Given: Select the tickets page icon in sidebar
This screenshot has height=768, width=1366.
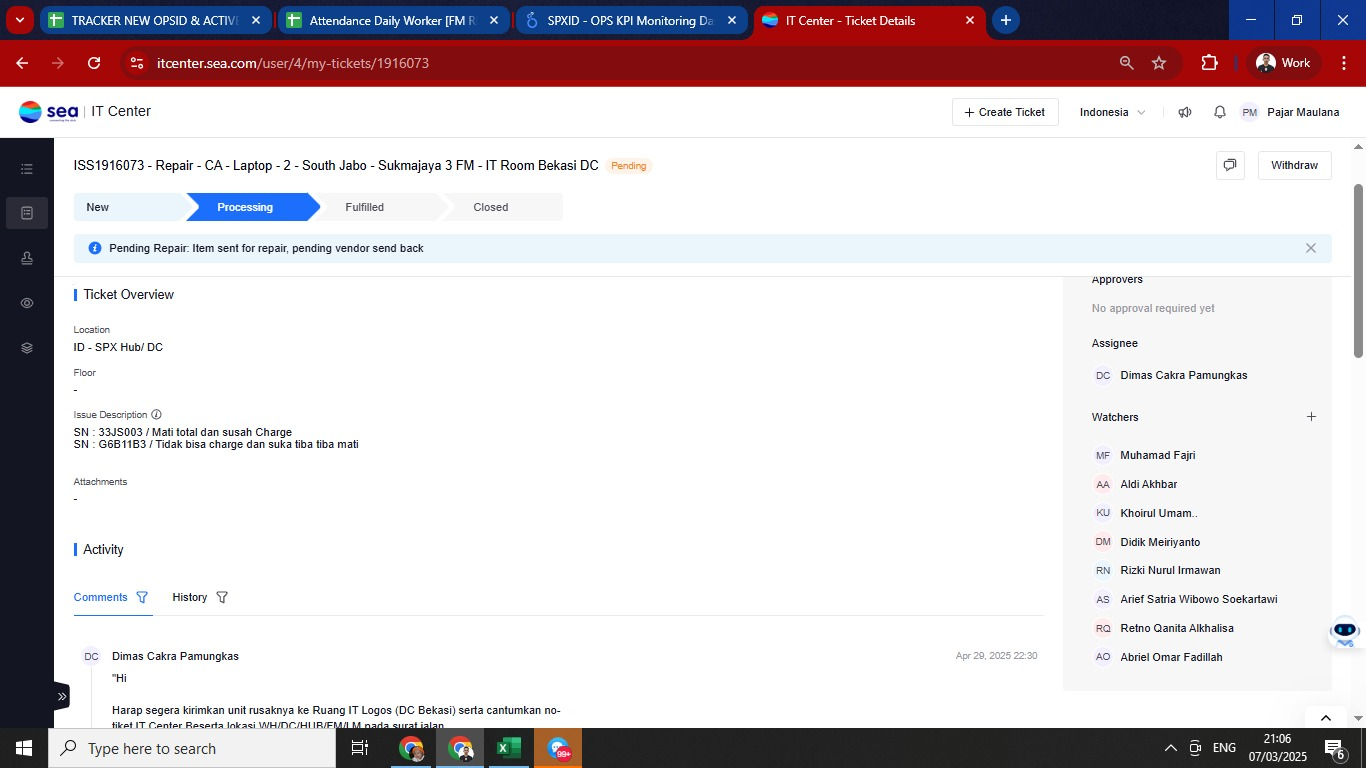Looking at the screenshot, I should 27,213.
